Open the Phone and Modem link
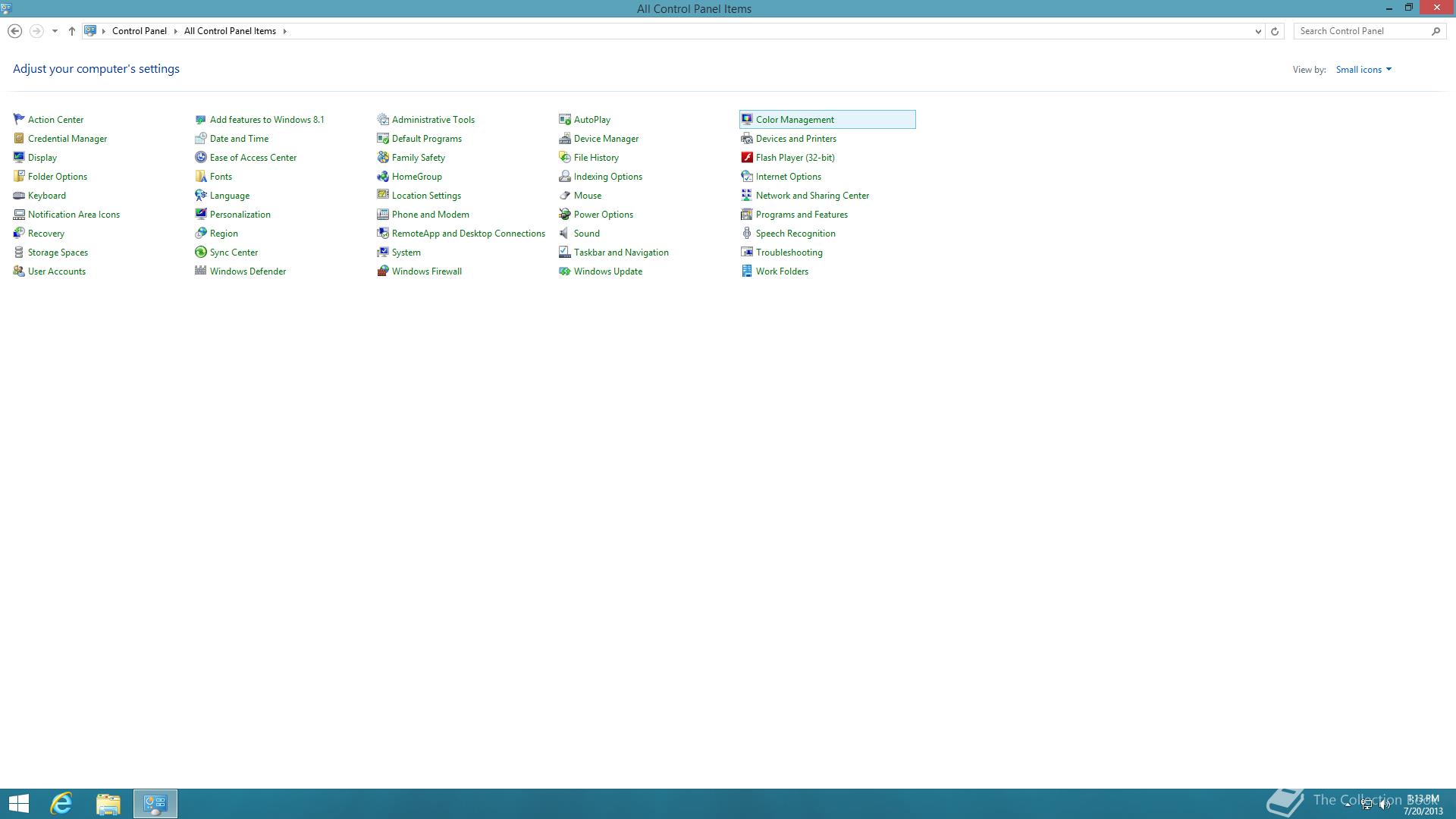The width and height of the screenshot is (1456, 819). (x=431, y=215)
